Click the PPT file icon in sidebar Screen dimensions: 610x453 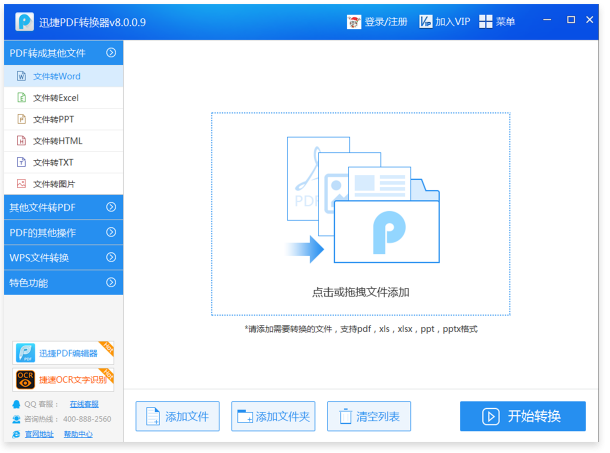[x=21, y=119]
